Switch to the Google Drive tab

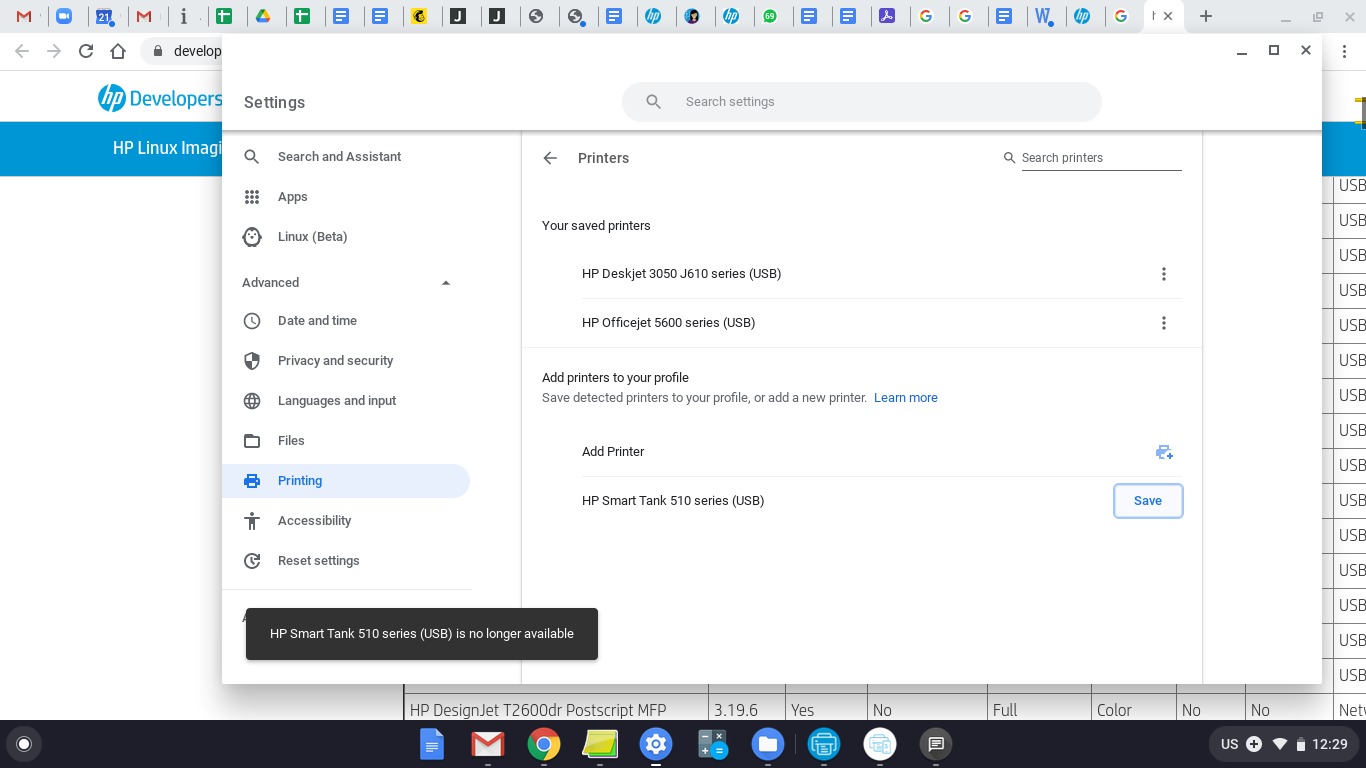tap(262, 16)
